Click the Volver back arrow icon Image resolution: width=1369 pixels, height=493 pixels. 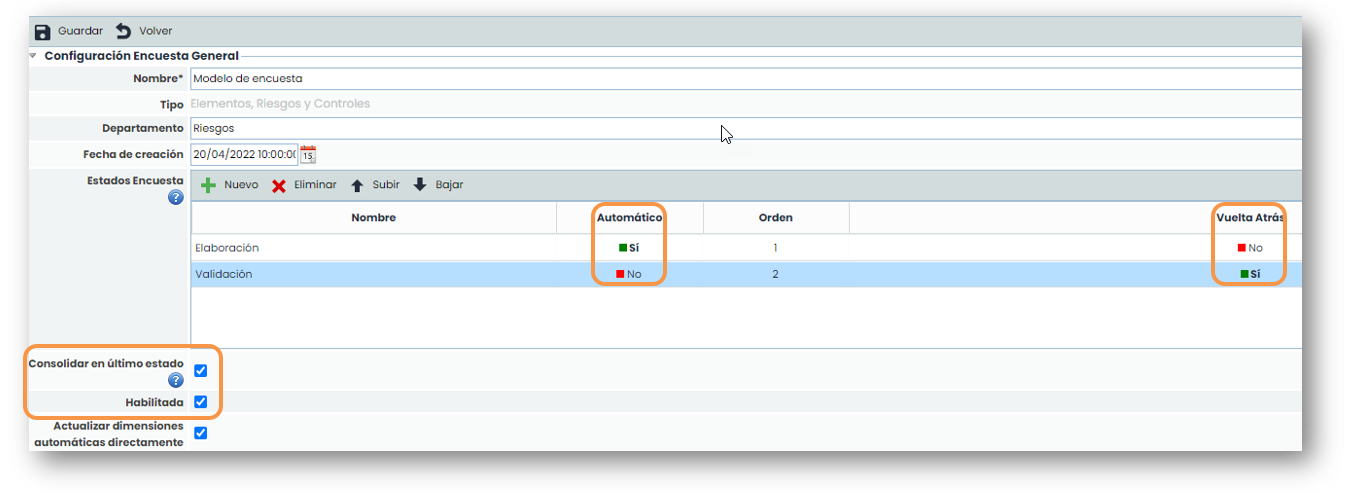(x=124, y=32)
